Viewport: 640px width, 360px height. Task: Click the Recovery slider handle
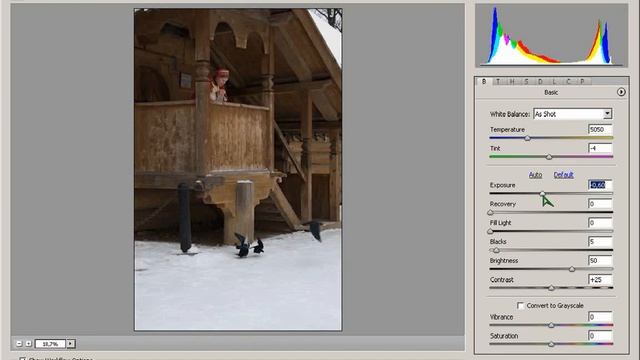[x=491, y=213]
